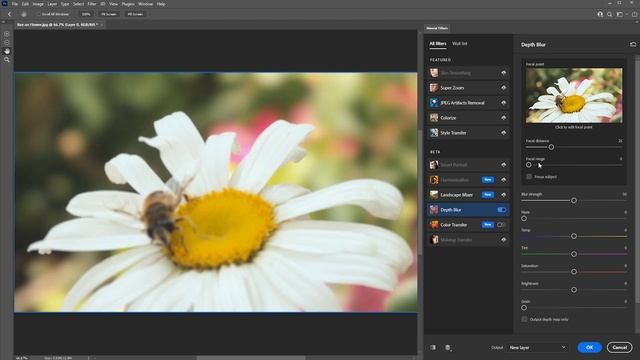Click the Focal distance slider handle
The width and height of the screenshot is (640, 360).
[551, 147]
